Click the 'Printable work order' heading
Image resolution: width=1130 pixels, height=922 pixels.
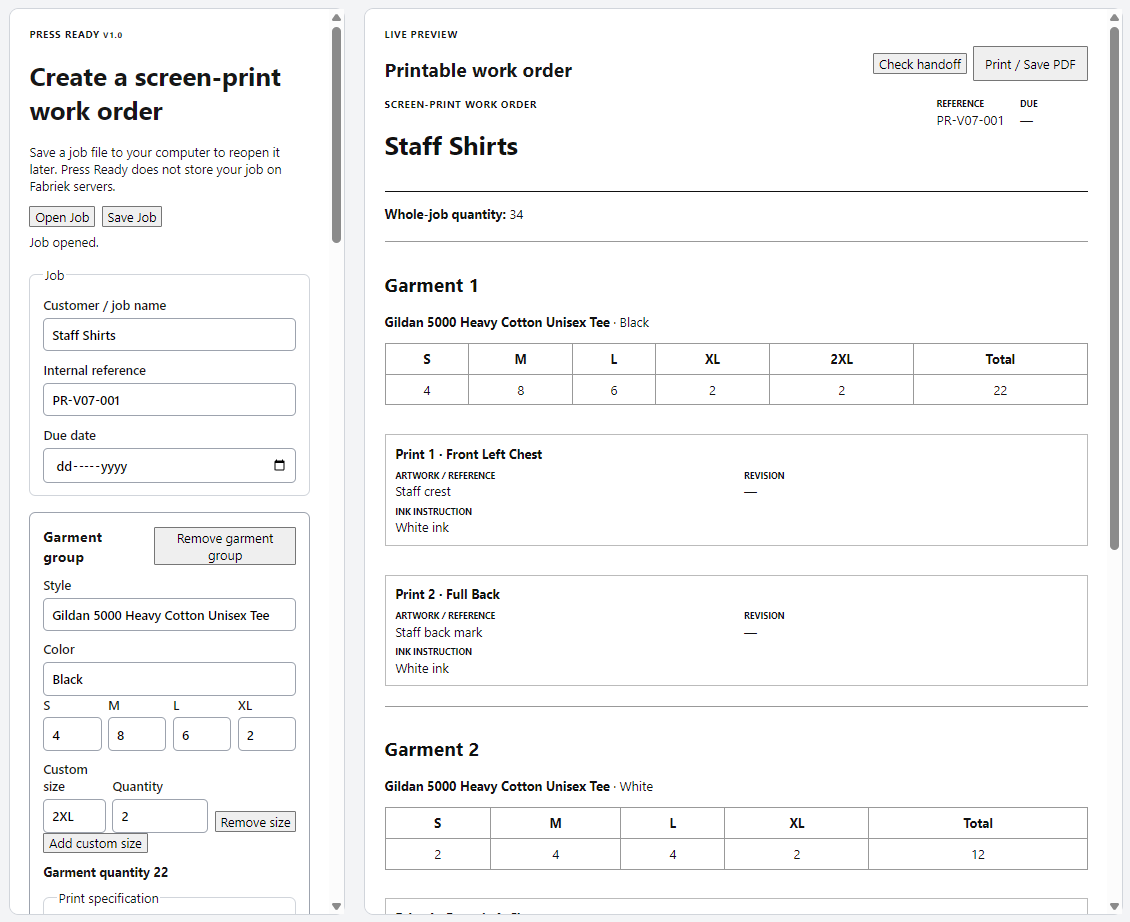tap(479, 70)
